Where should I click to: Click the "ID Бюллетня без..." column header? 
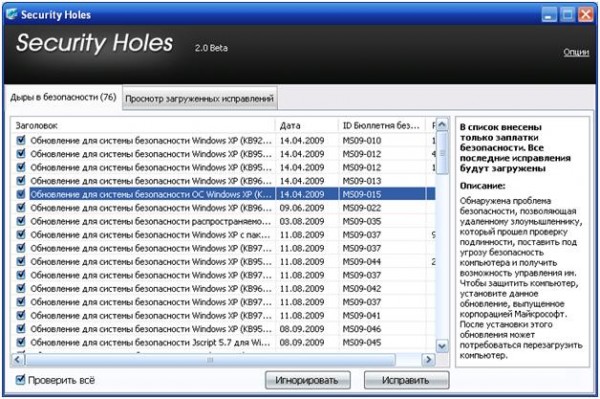point(382,125)
